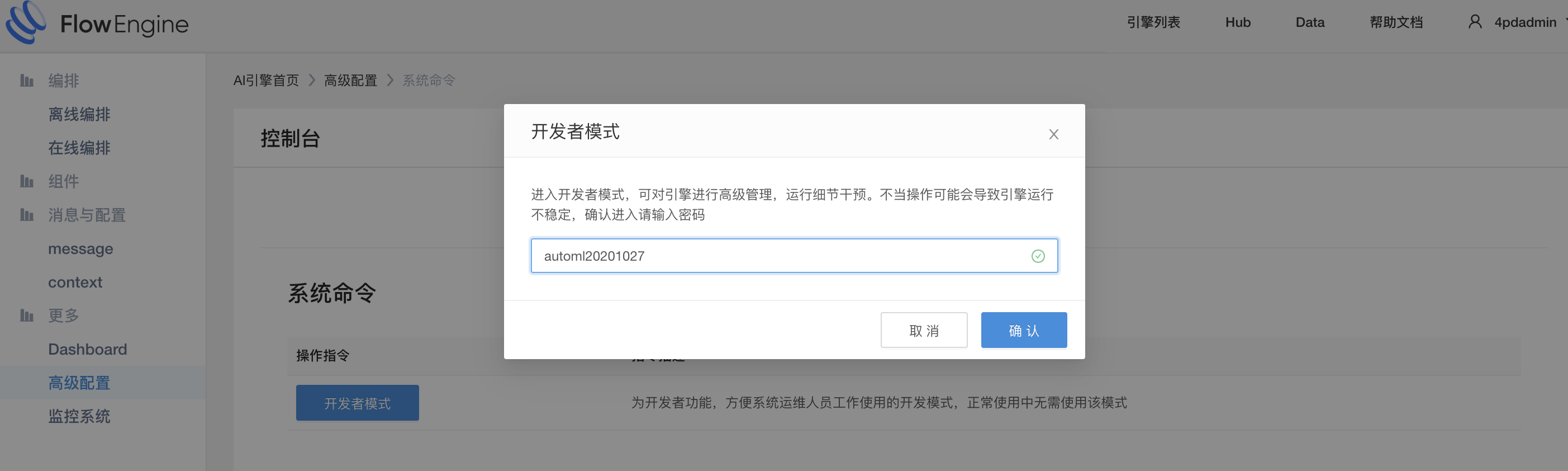Click the 消息与配置 sidebar group icon

click(26, 214)
